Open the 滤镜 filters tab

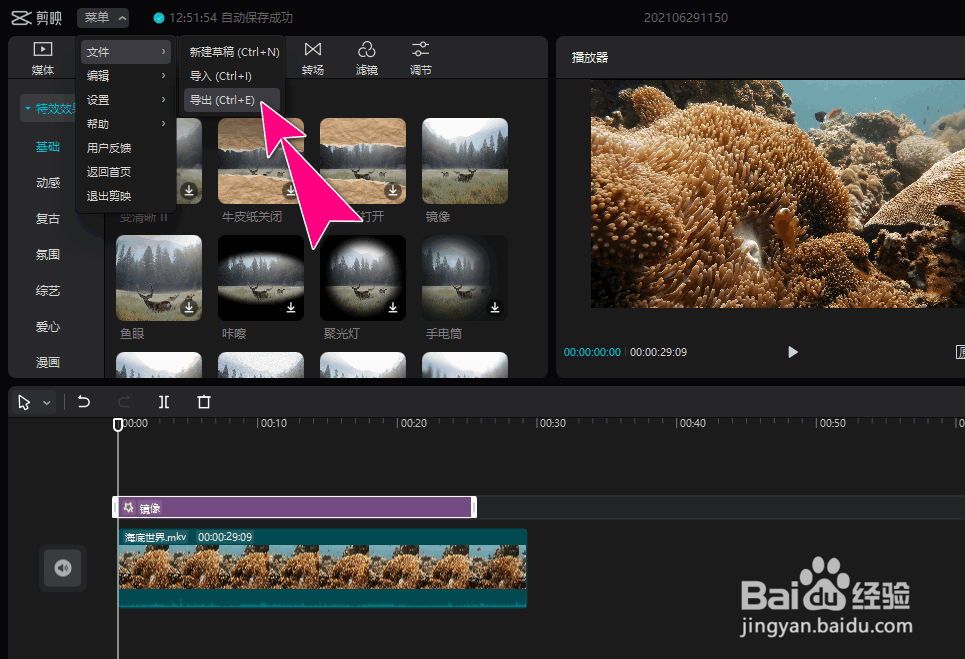tap(367, 58)
